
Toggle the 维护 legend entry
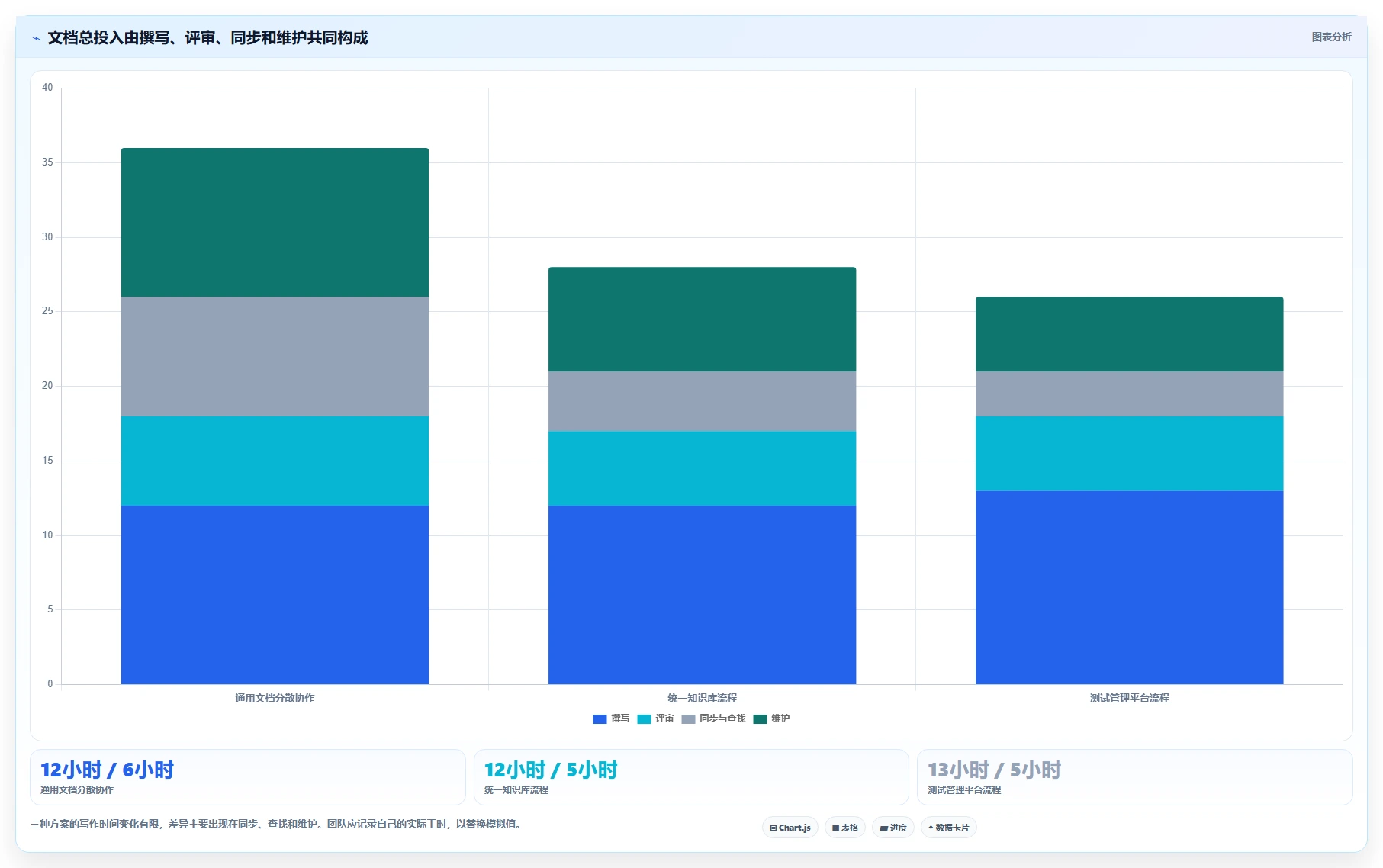tap(771, 719)
